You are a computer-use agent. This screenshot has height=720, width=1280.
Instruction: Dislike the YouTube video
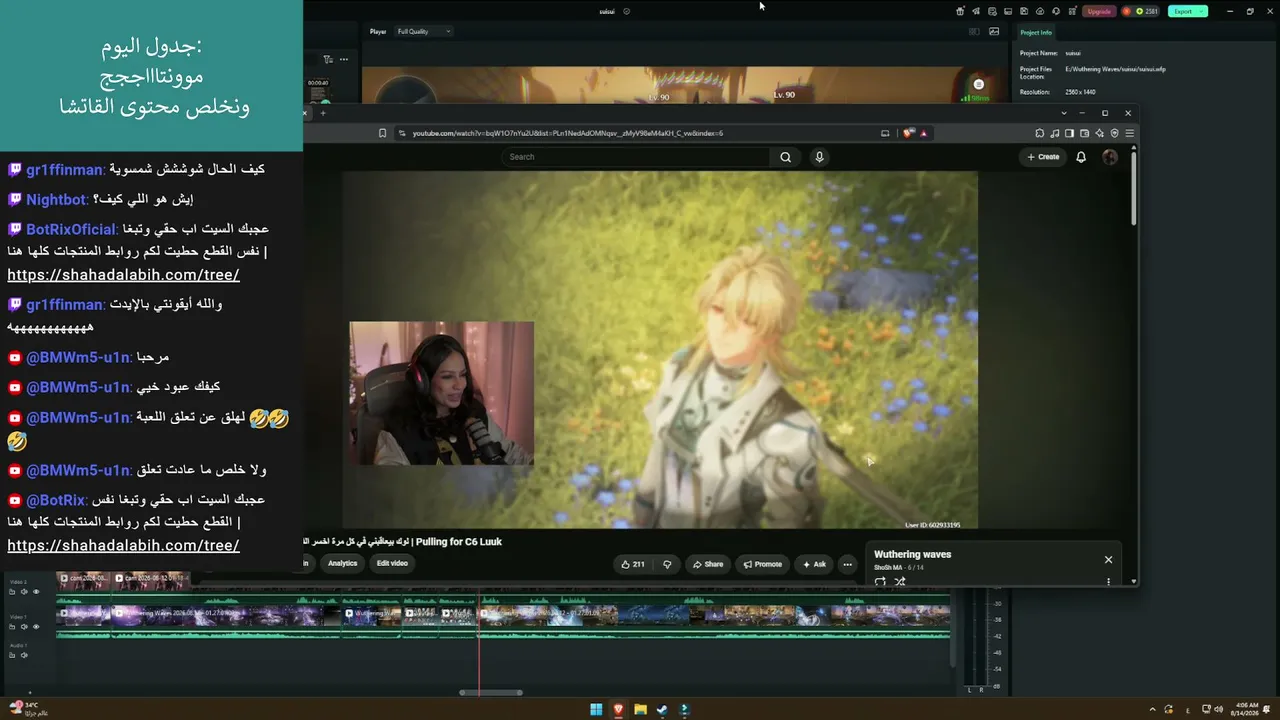click(667, 564)
